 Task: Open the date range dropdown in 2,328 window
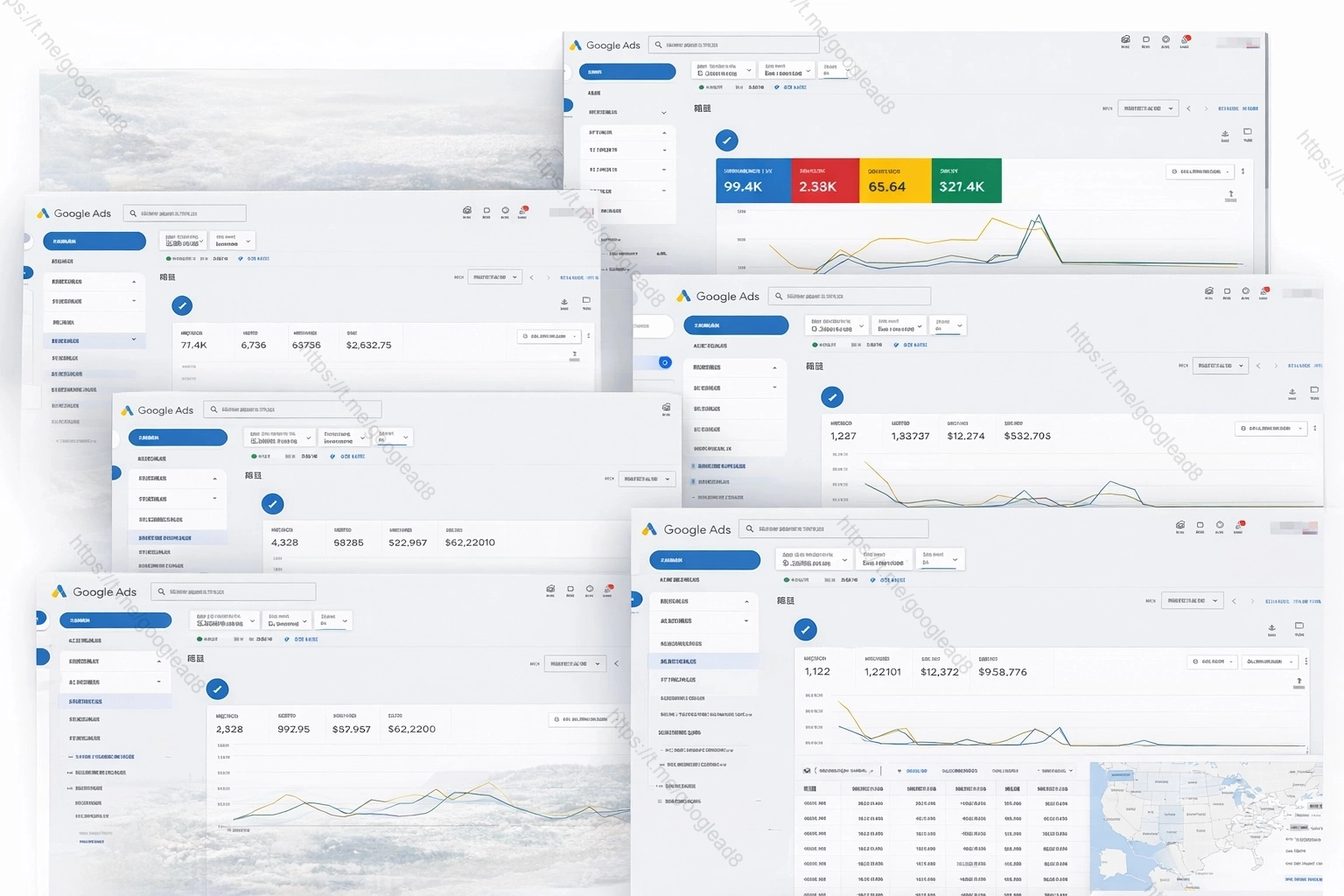click(x=575, y=664)
